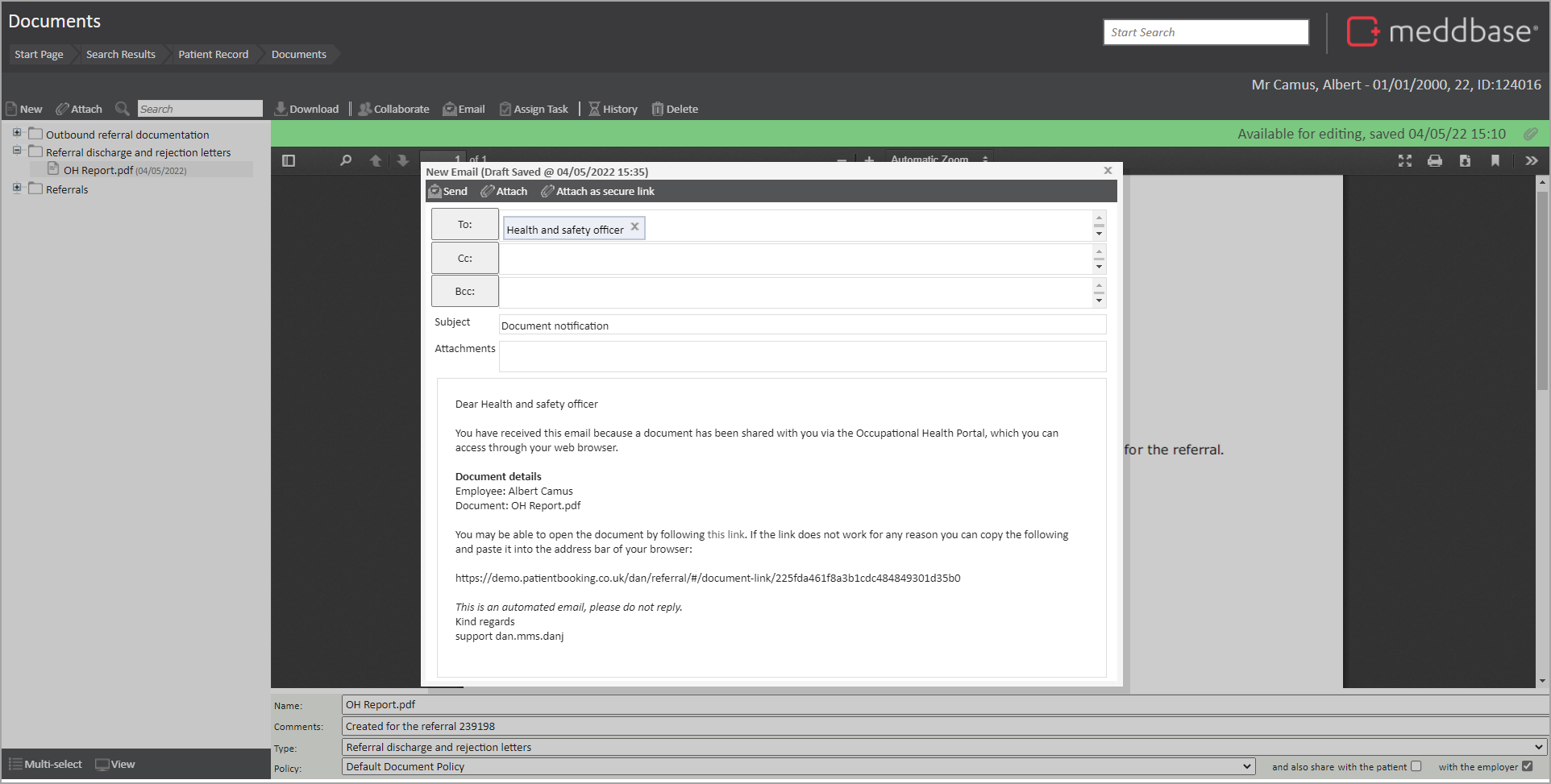Viewport: 1551px width, 784px height.
Task: Click Attach as secure link
Action: [x=597, y=191]
